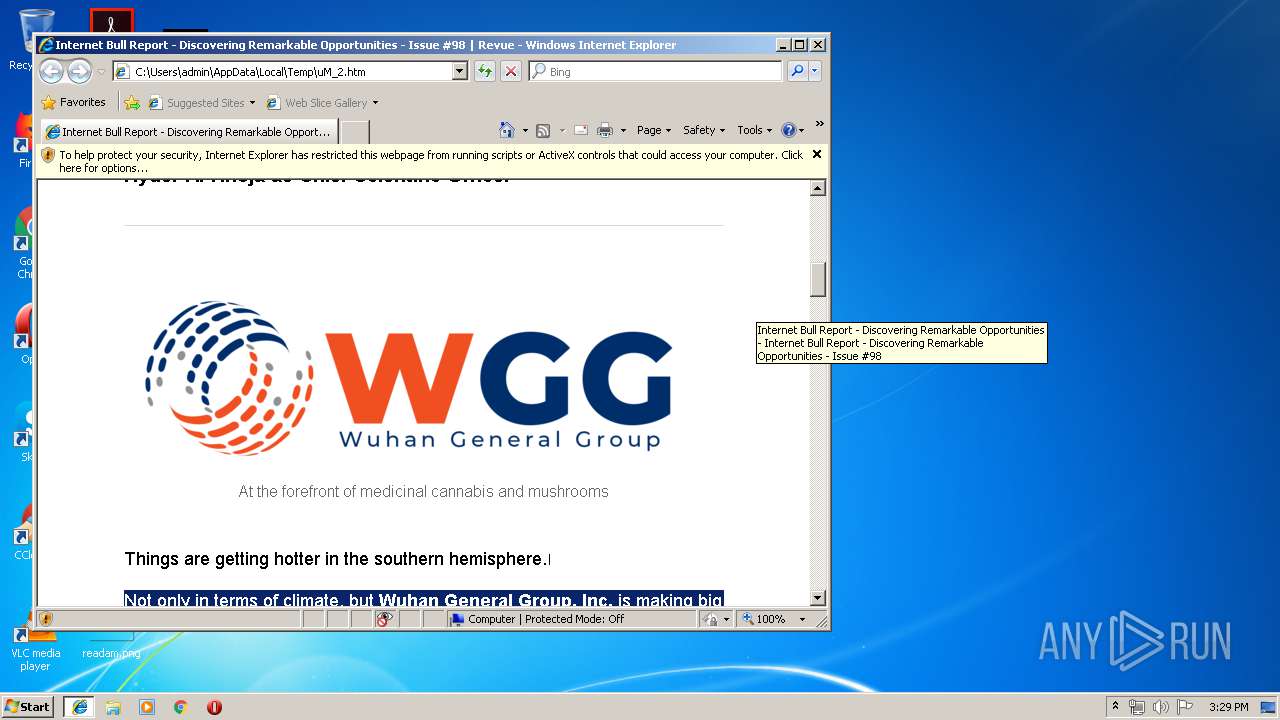Screen dimensions: 1280x720
Task: Launch media player from taskbar
Action: (147, 707)
